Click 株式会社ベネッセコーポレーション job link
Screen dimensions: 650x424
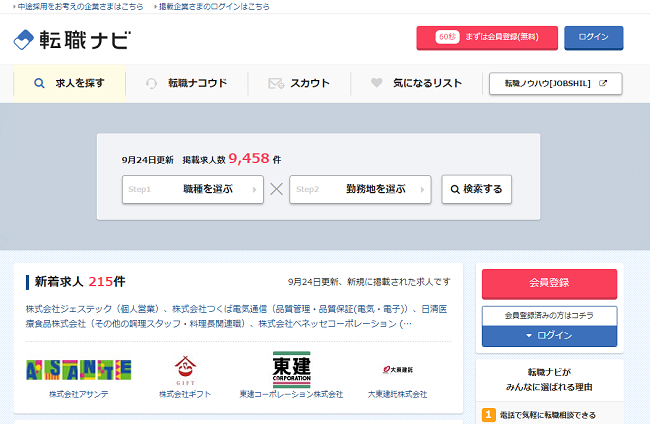(x=335, y=324)
